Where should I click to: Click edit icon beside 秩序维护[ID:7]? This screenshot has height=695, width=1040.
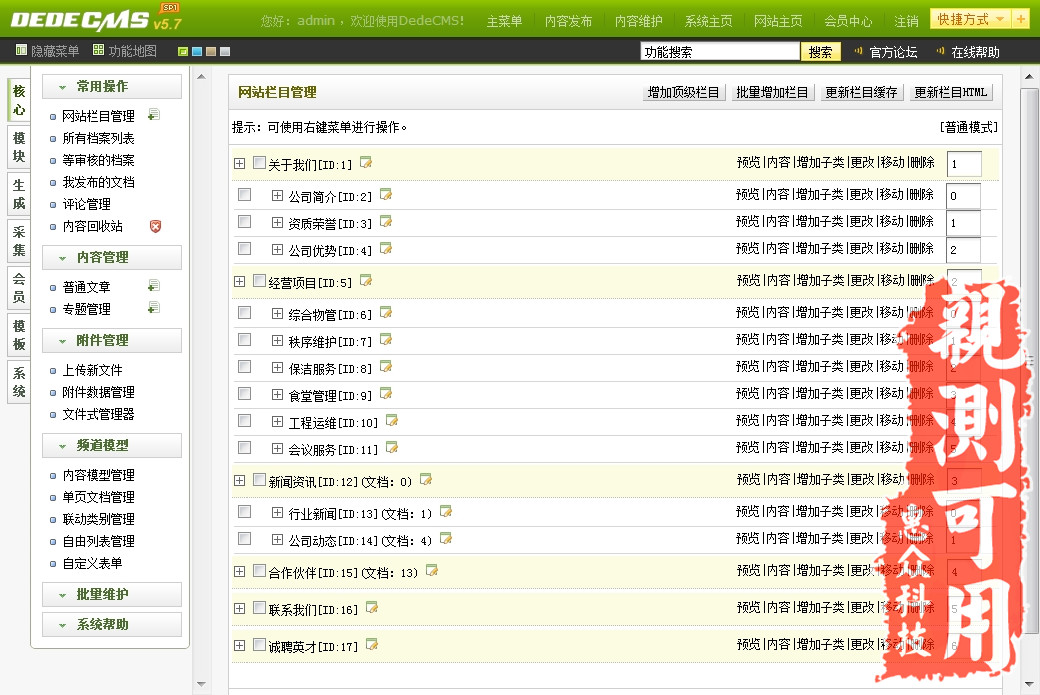[x=386, y=340]
